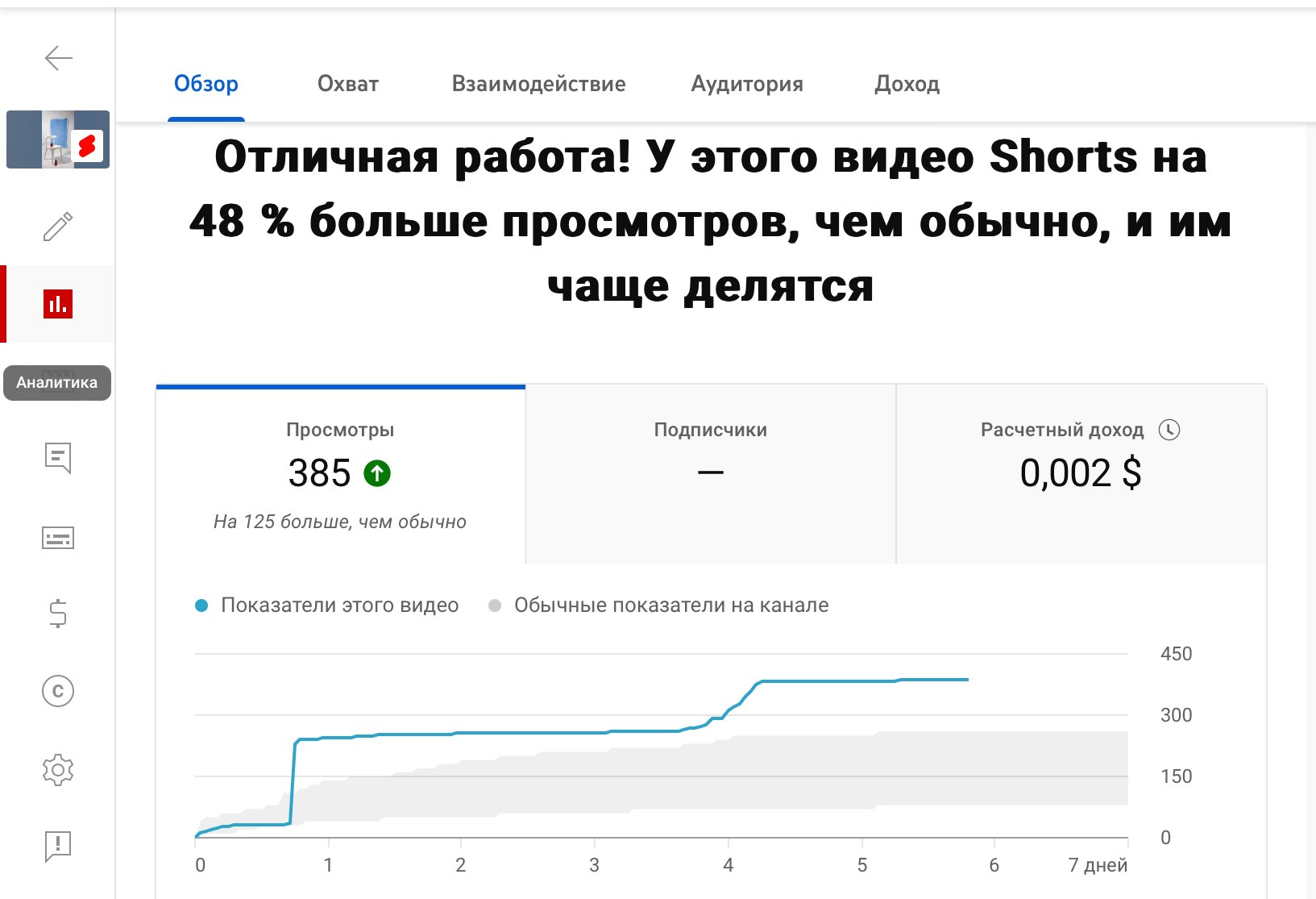Open the video Settings gear icon

pos(57,769)
